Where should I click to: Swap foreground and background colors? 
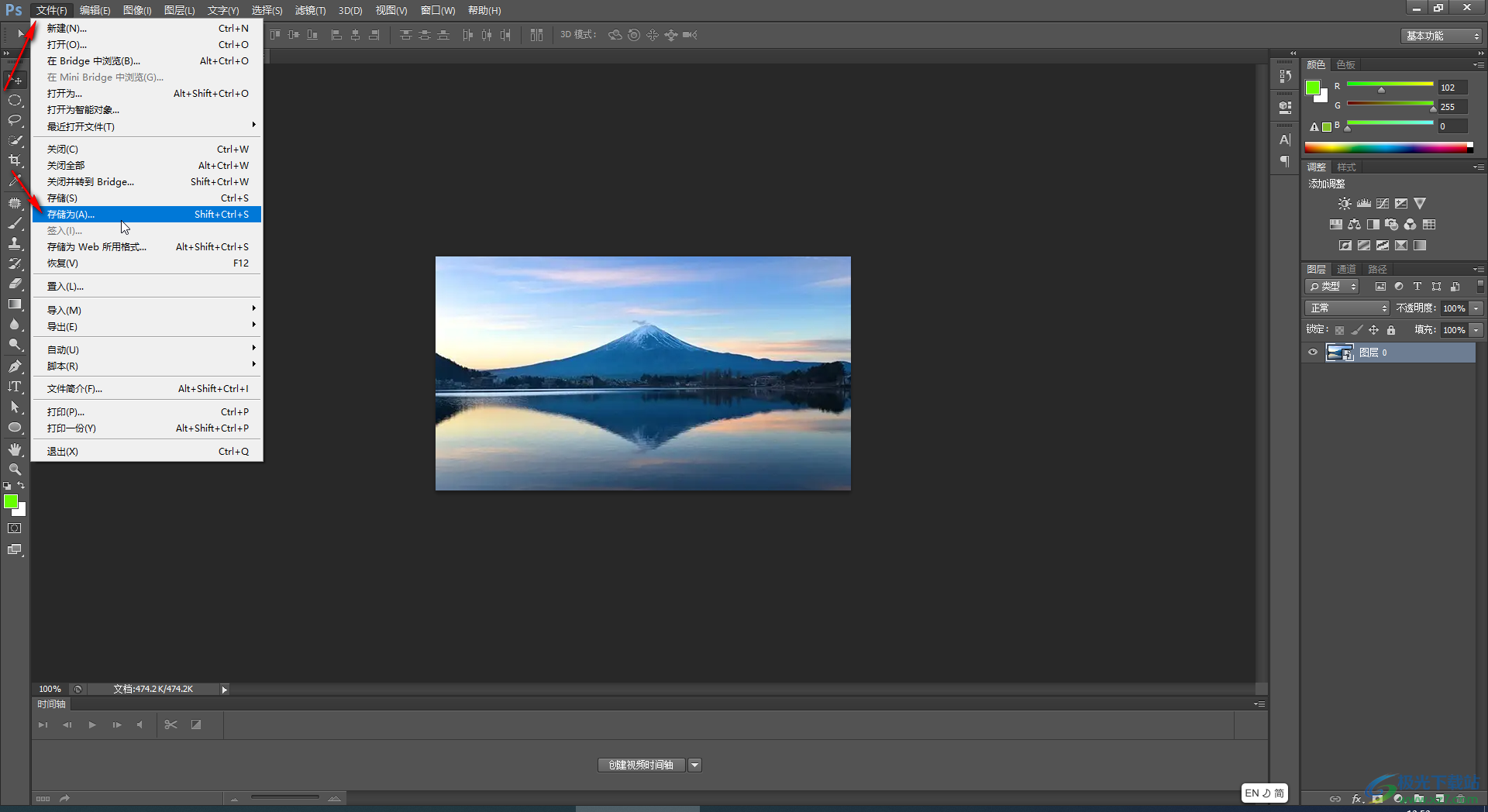(x=21, y=486)
